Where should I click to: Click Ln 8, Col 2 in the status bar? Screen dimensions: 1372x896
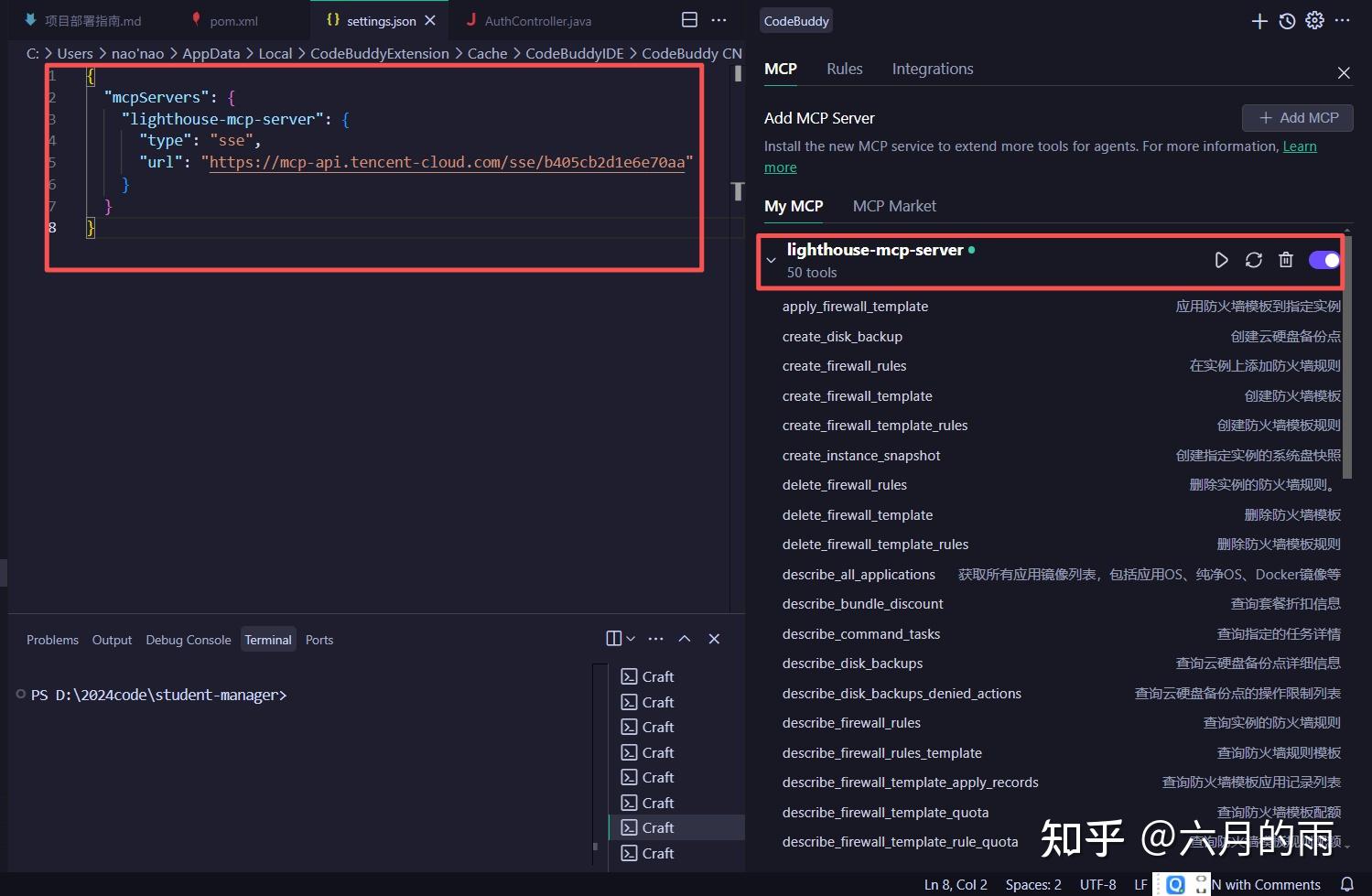[x=955, y=884]
